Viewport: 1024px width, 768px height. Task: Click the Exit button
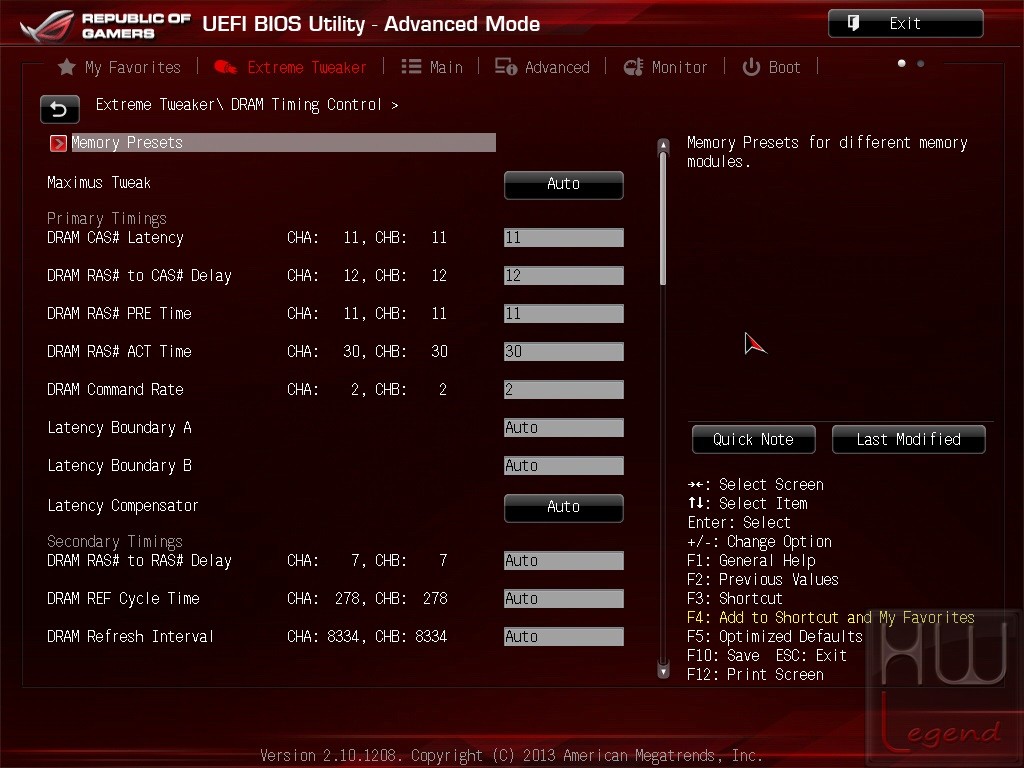pyautogui.click(x=905, y=24)
